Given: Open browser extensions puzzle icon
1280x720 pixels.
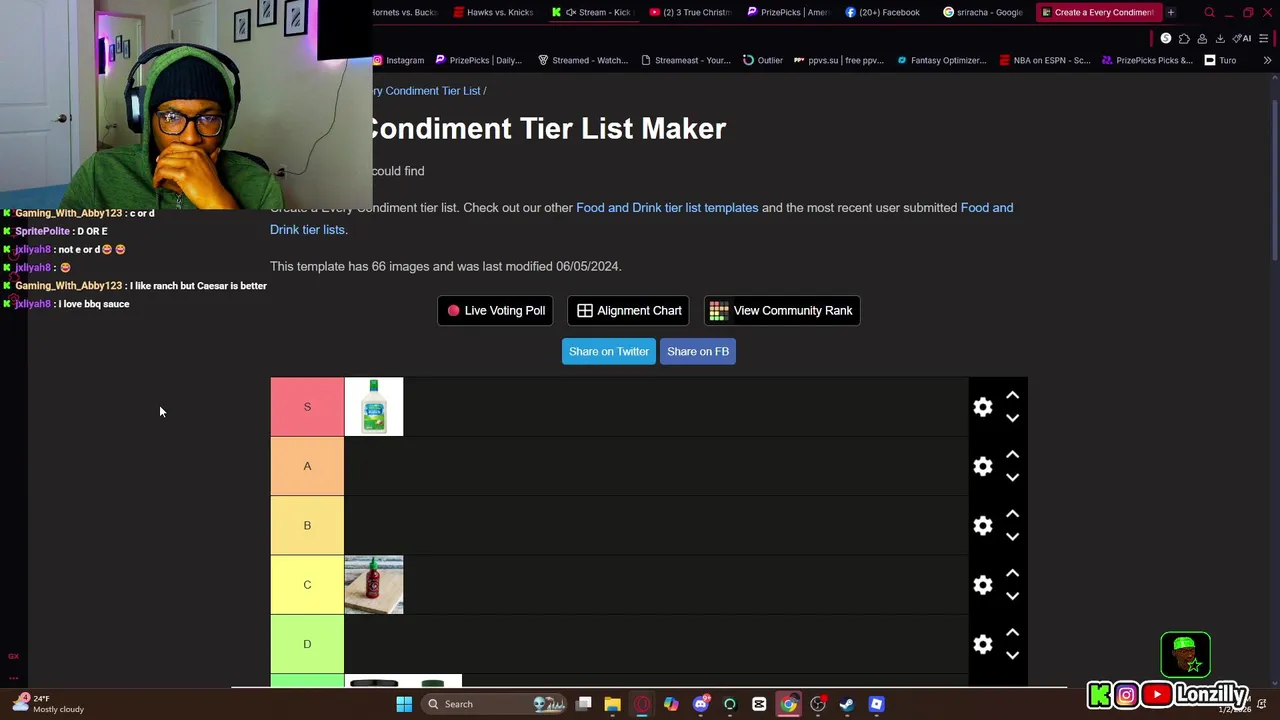Looking at the screenshot, I should coord(1184,38).
